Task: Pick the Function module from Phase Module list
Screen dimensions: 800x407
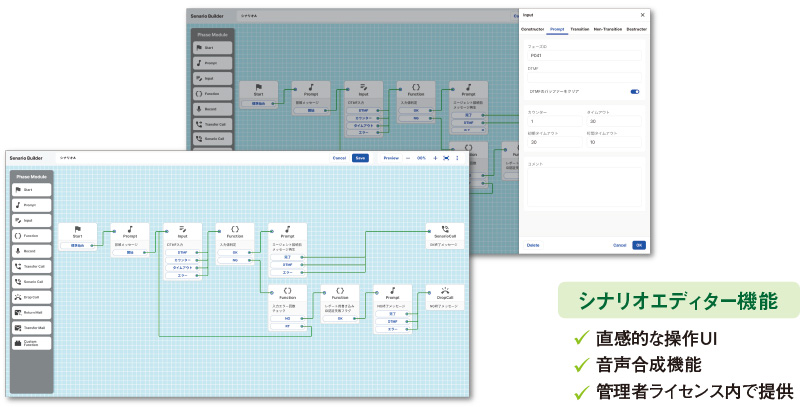Action: pos(31,235)
